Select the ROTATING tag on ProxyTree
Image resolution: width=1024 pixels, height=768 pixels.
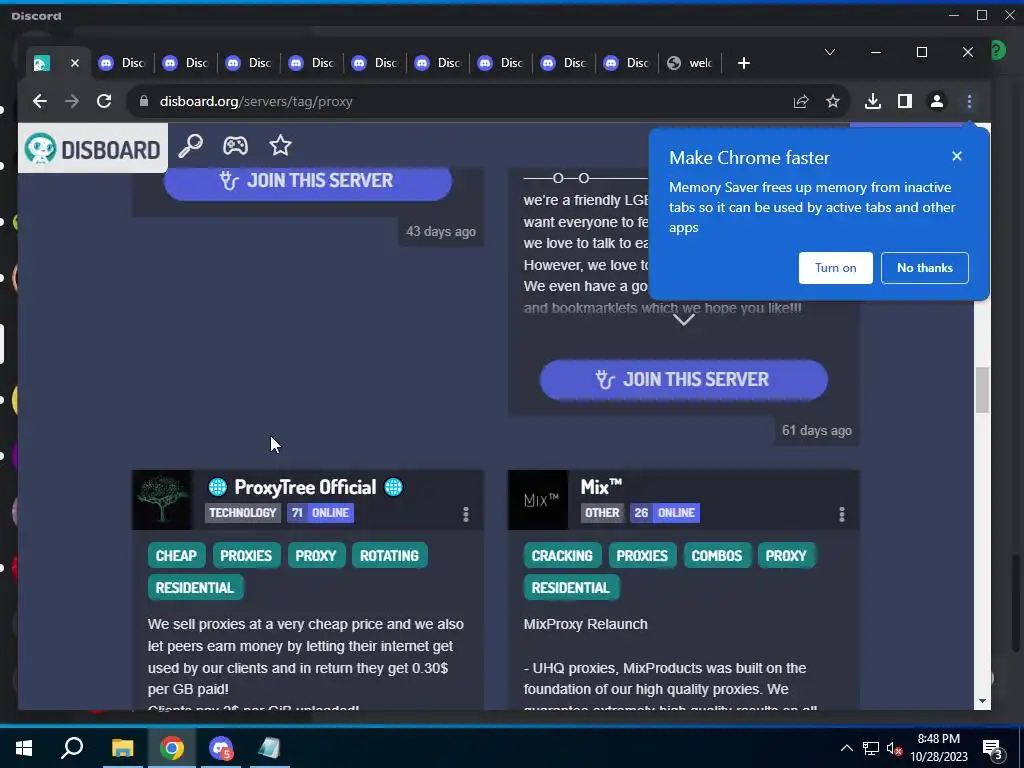point(389,556)
